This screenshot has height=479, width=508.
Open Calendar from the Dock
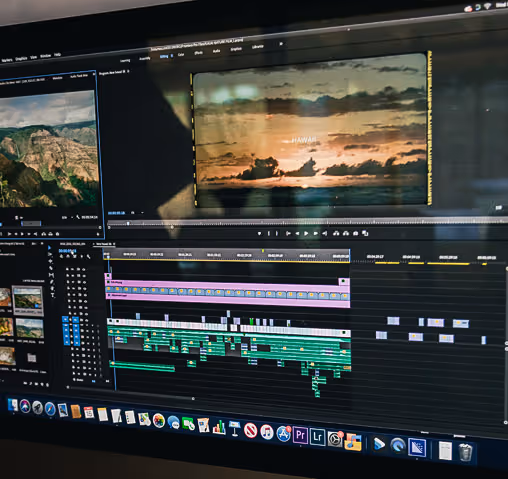pyautogui.click(x=89, y=413)
